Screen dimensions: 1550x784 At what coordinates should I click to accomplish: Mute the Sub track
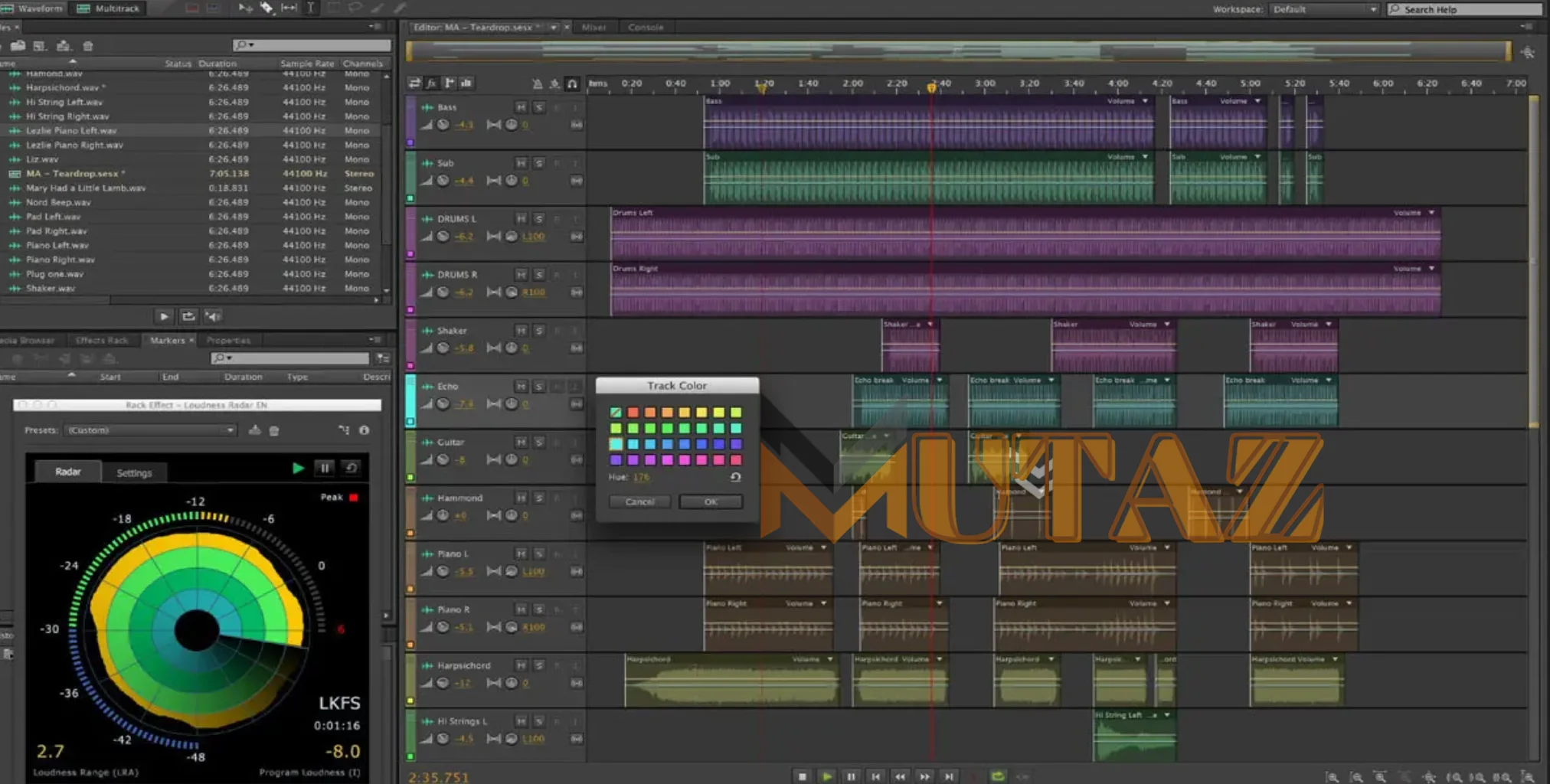click(x=521, y=163)
